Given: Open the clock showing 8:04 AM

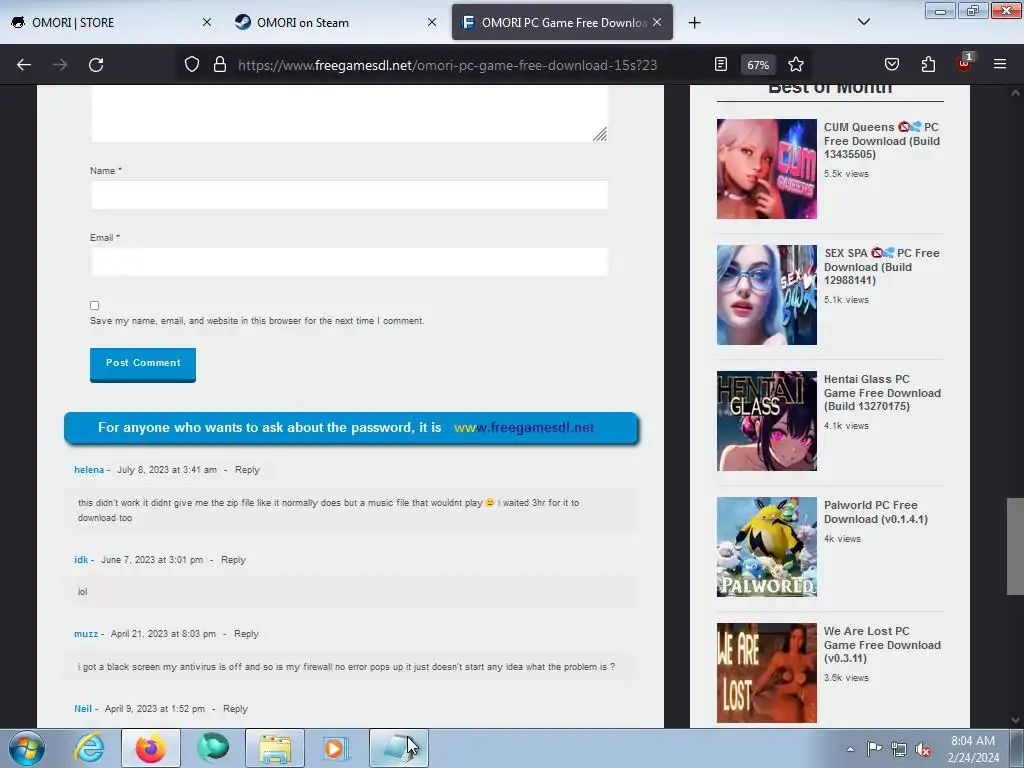Looking at the screenshot, I should click(x=972, y=748).
